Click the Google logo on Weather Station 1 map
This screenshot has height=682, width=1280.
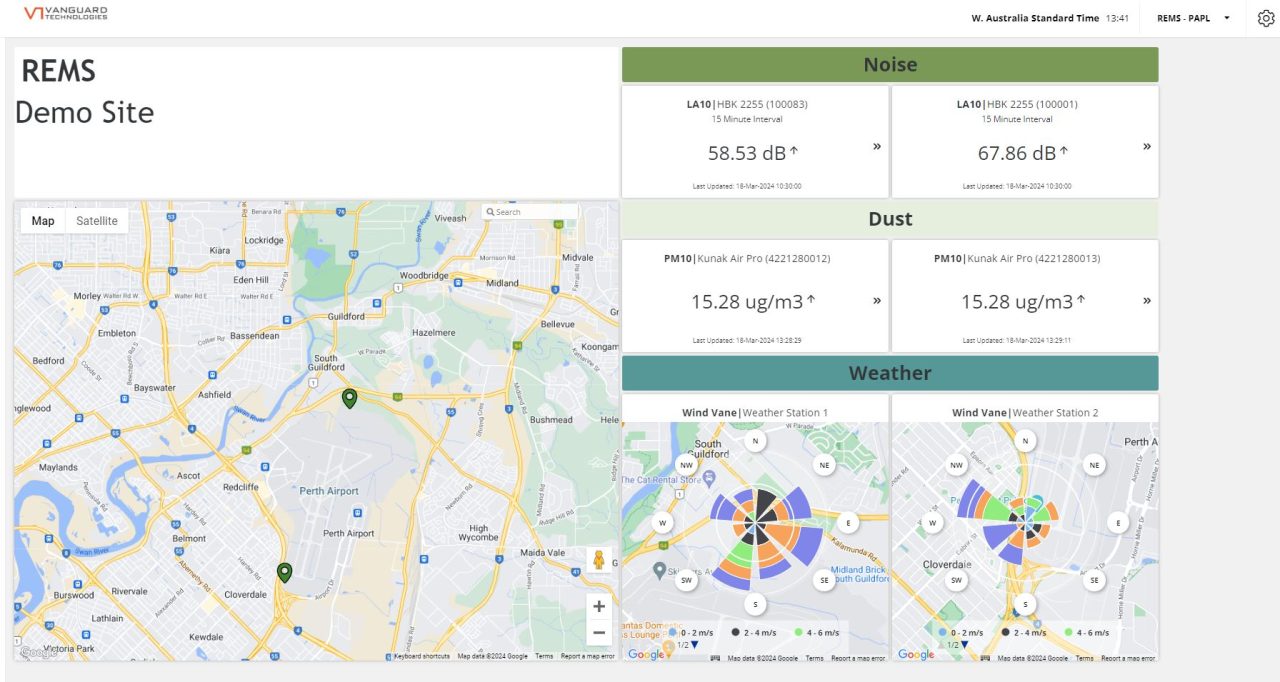point(645,654)
